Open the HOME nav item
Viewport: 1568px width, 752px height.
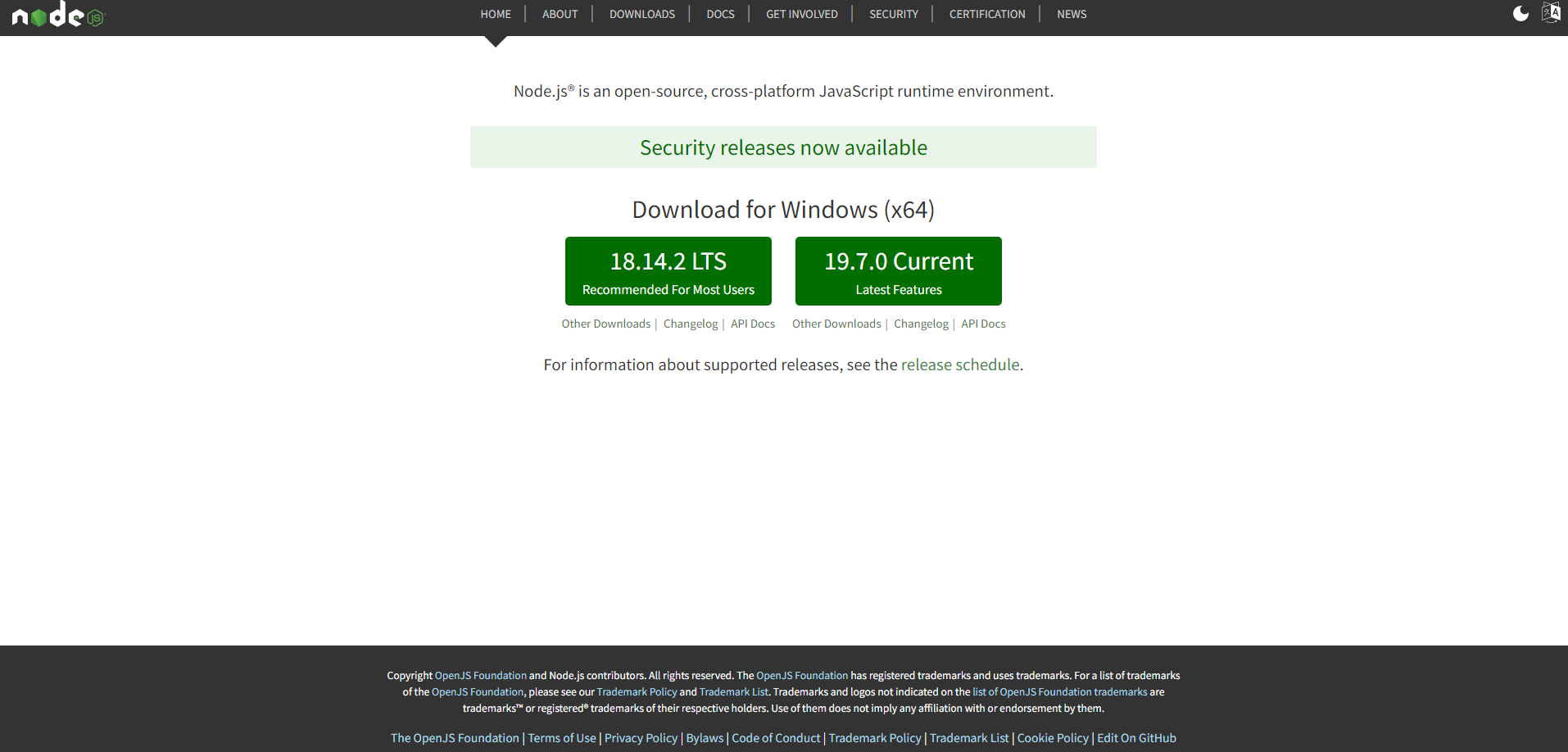point(496,14)
